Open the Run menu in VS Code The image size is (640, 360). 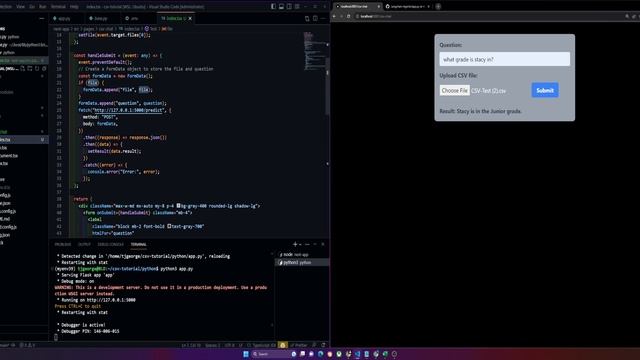(x=42, y=7)
